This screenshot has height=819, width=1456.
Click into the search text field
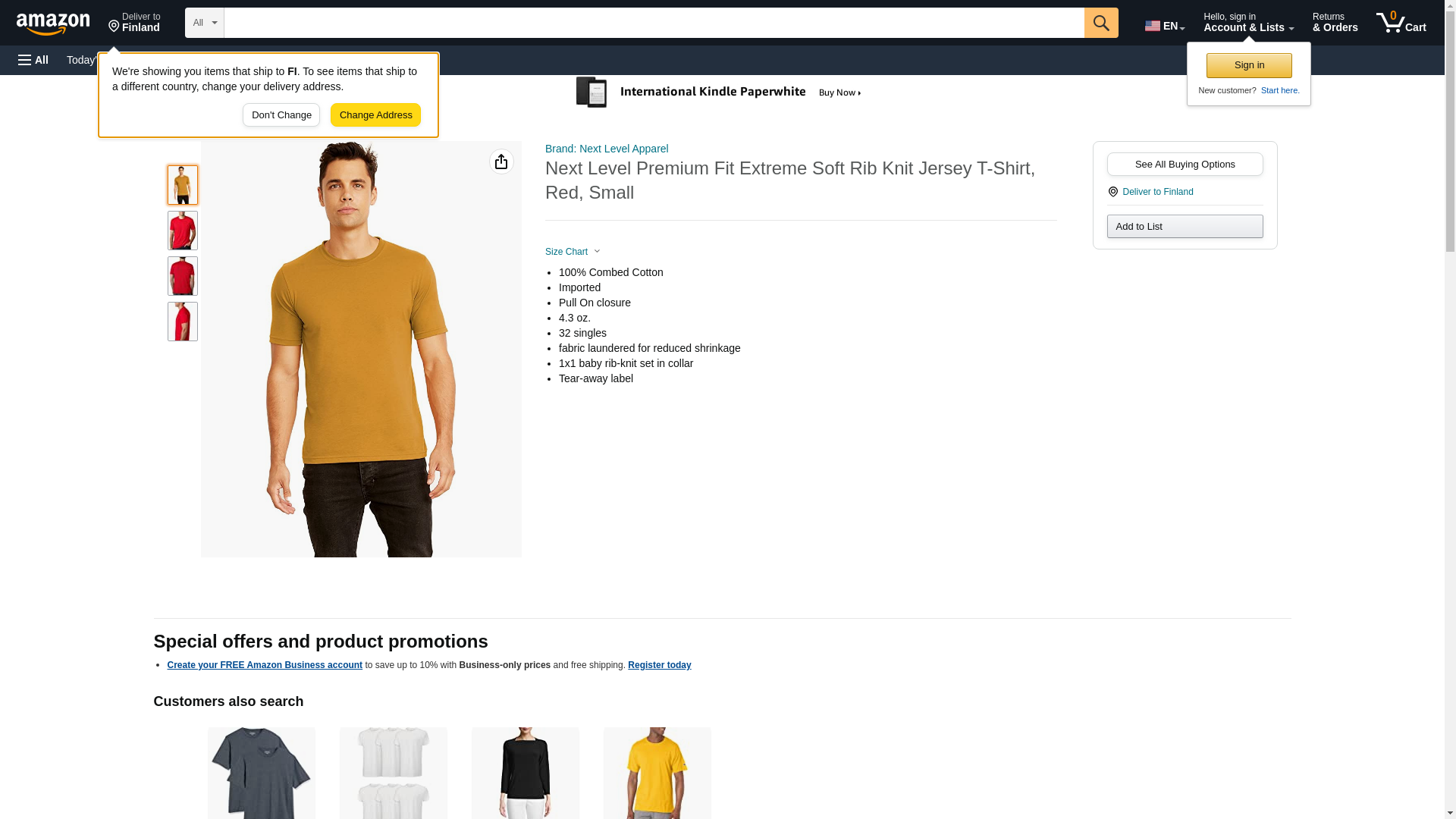(653, 23)
